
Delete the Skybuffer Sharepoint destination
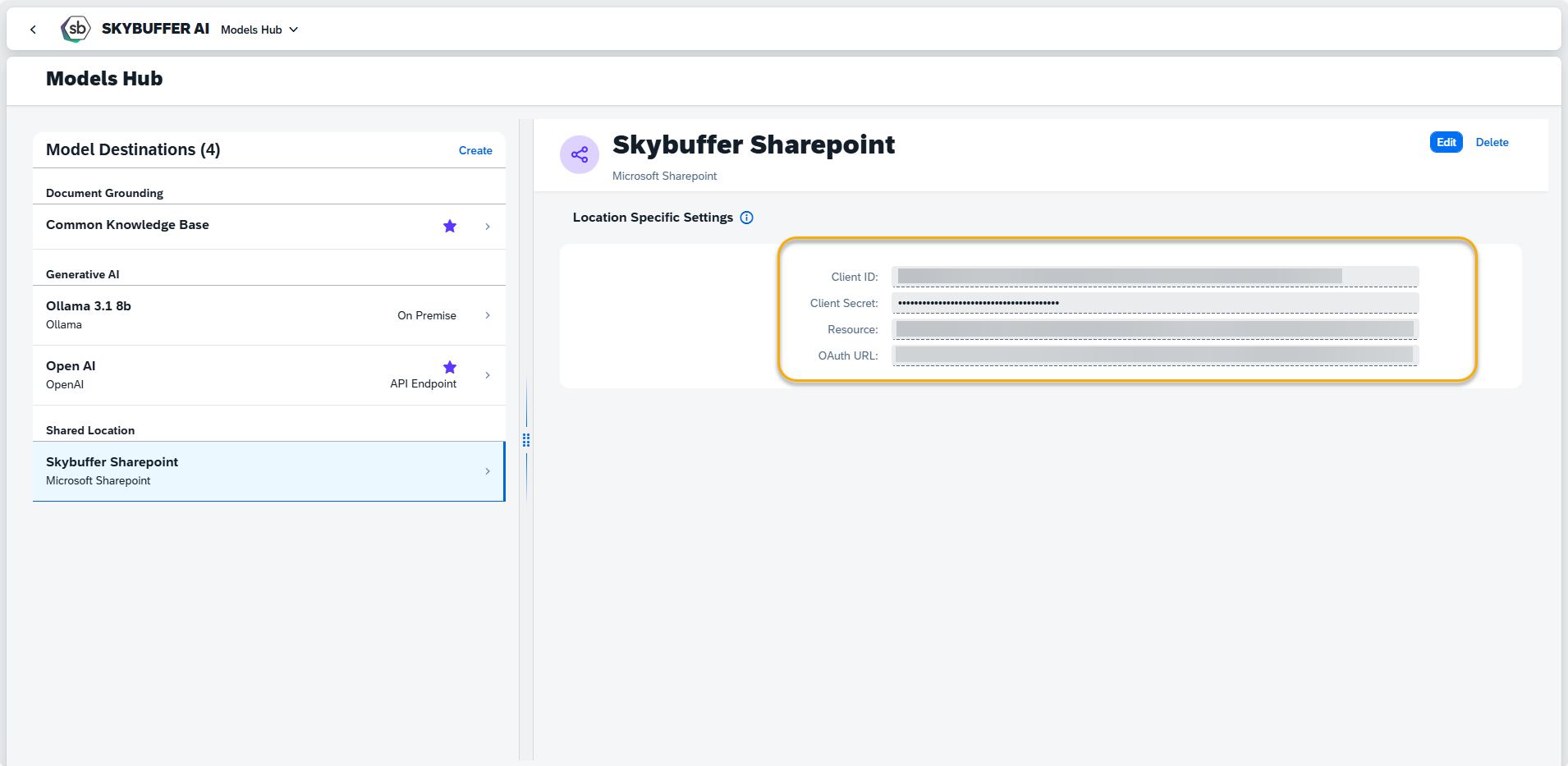click(x=1492, y=142)
